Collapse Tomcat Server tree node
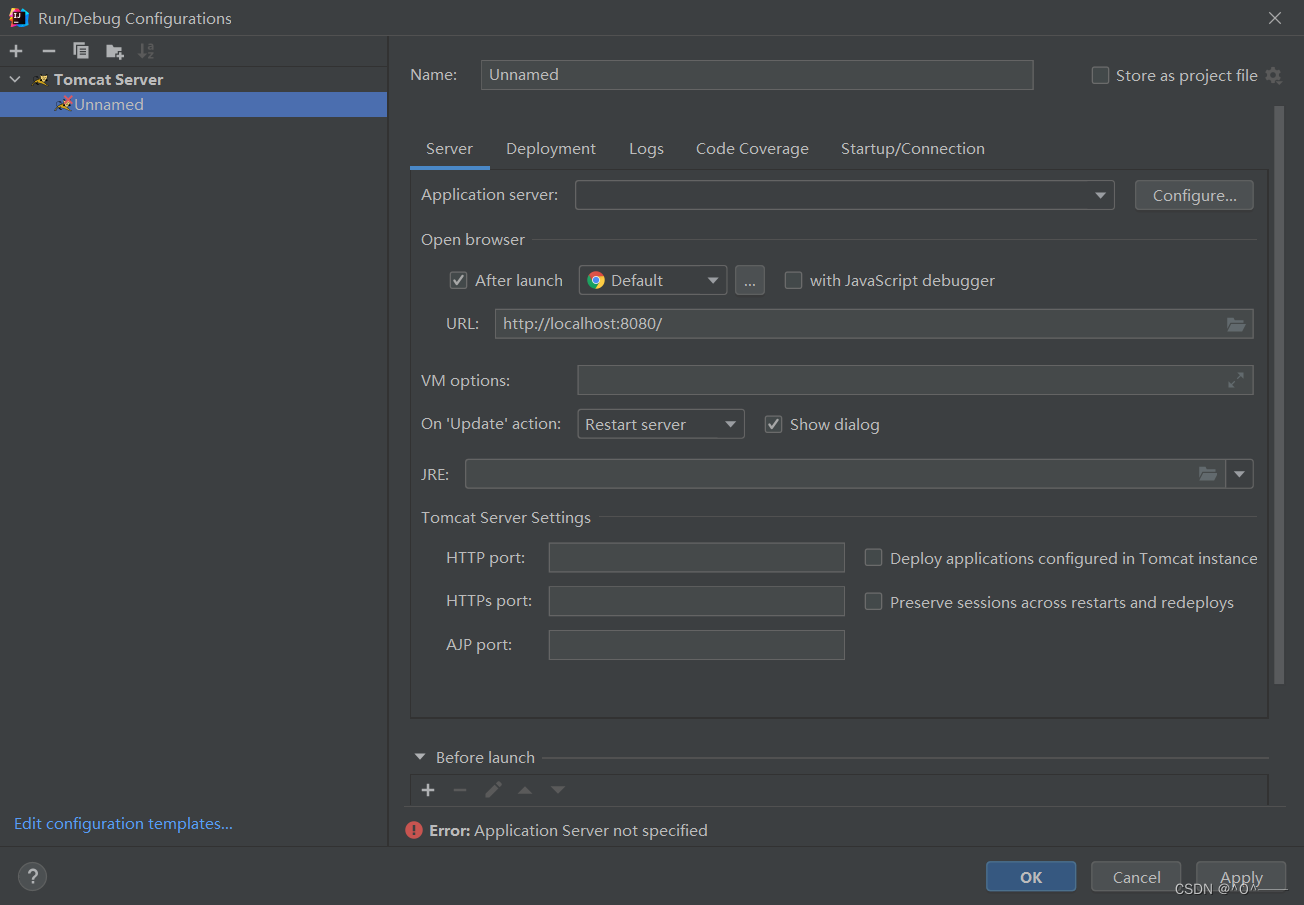 coord(15,79)
